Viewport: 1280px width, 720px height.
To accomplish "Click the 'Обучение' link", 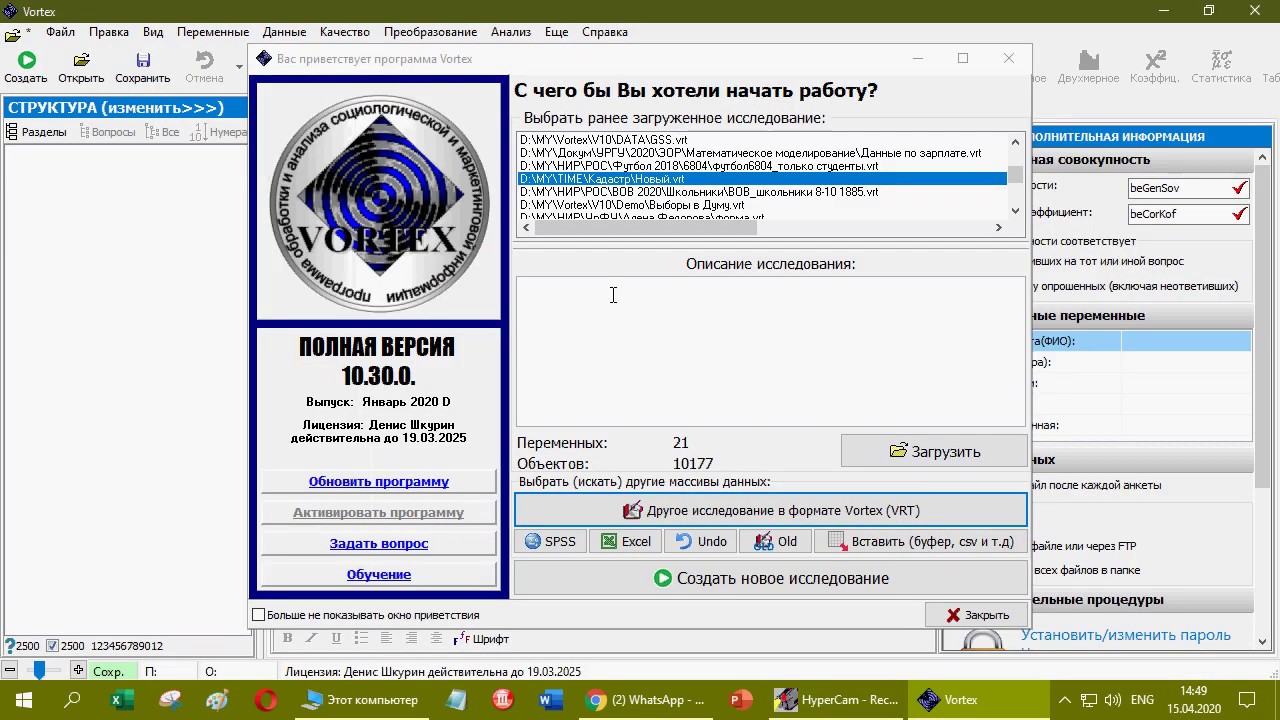I will [378, 574].
